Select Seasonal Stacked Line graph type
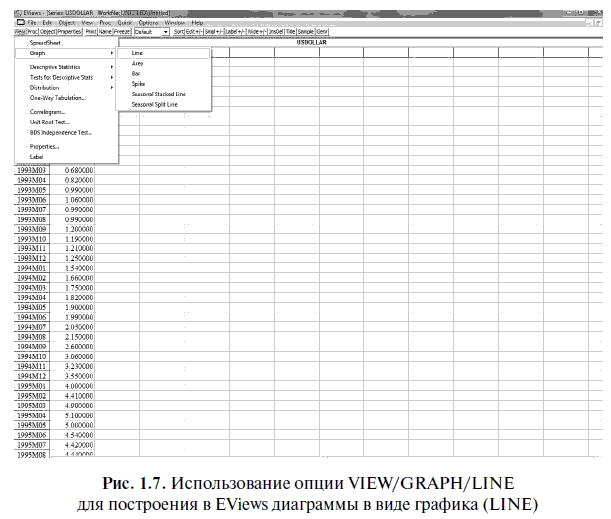The width and height of the screenshot is (611, 519). [164, 94]
